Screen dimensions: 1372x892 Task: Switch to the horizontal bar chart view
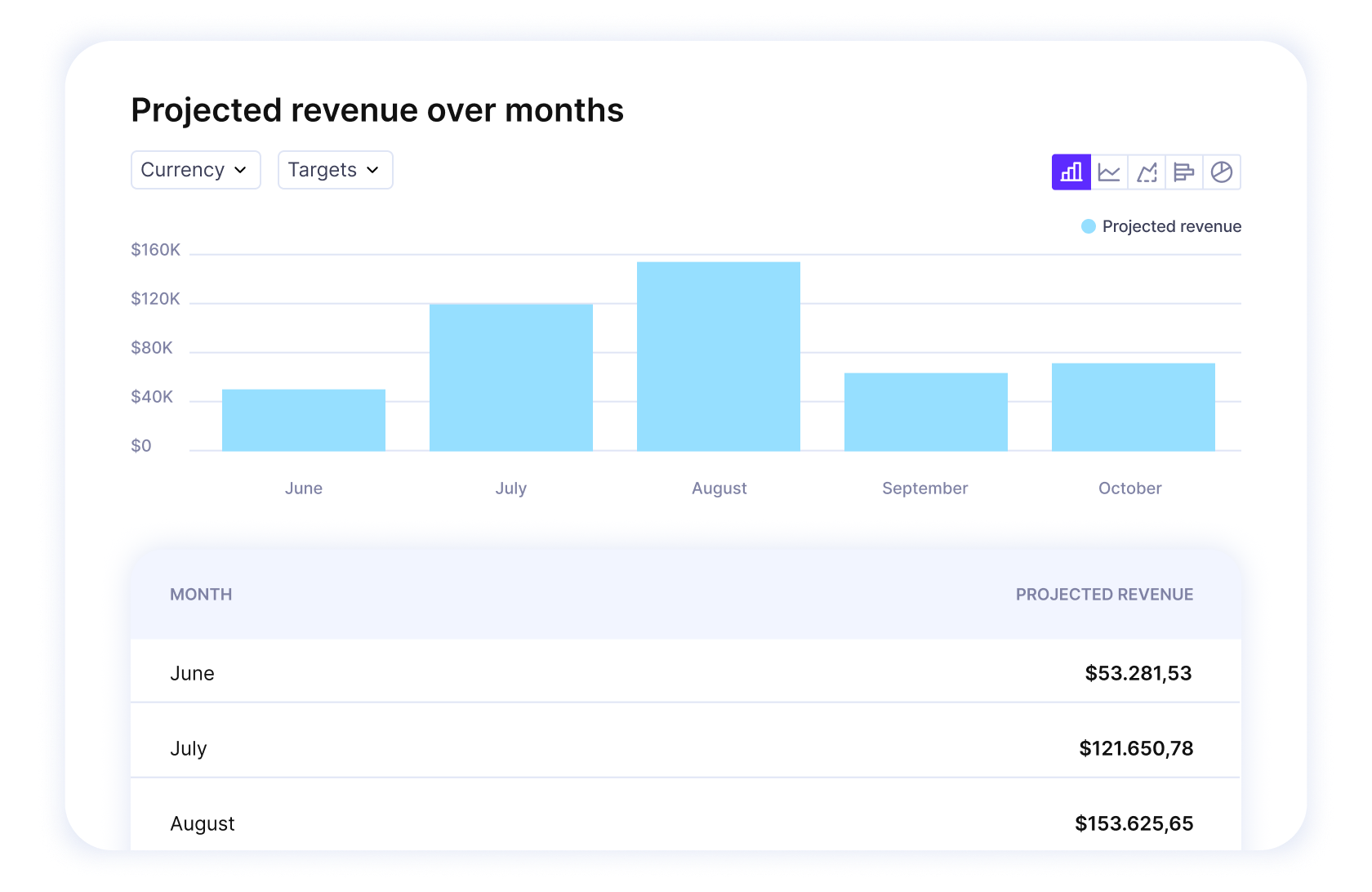(x=1184, y=172)
